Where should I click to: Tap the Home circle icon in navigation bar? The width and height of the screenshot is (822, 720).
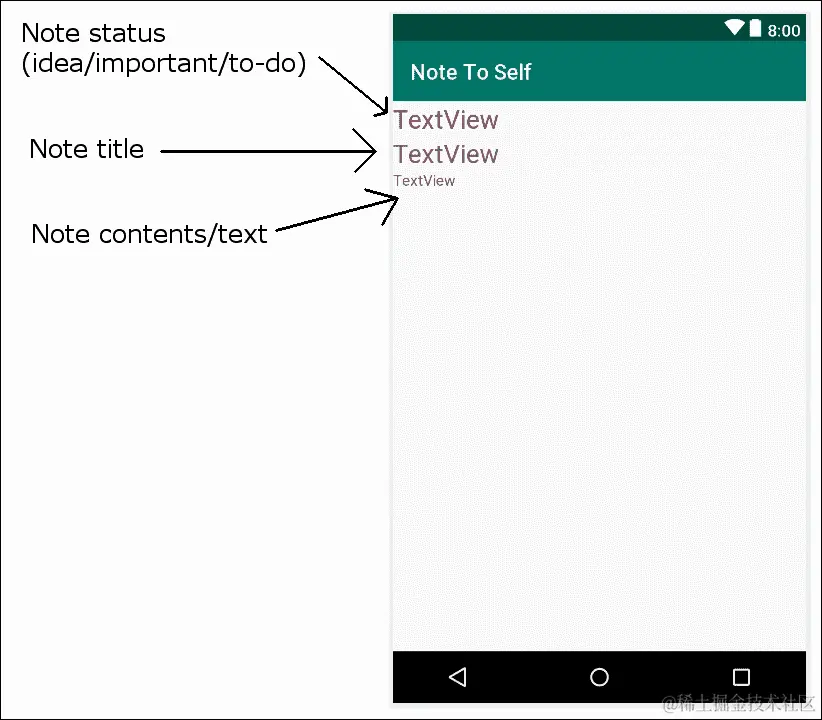point(598,677)
